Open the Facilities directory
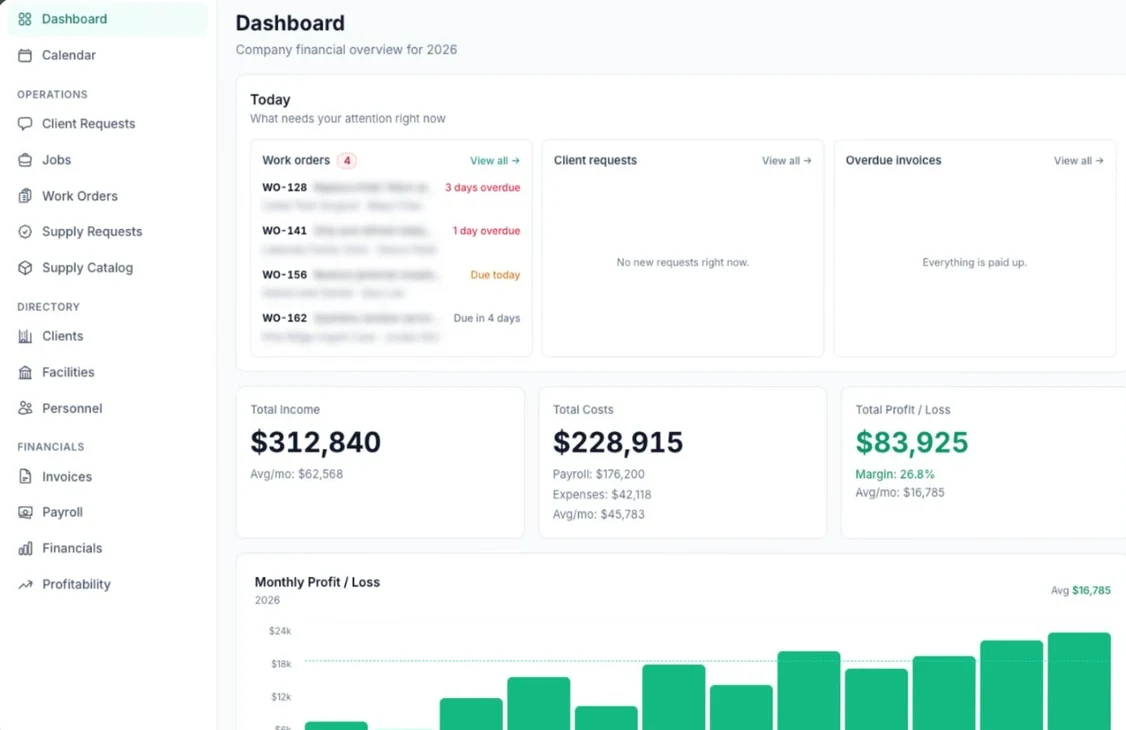The height and width of the screenshot is (730, 1126). (108, 372)
